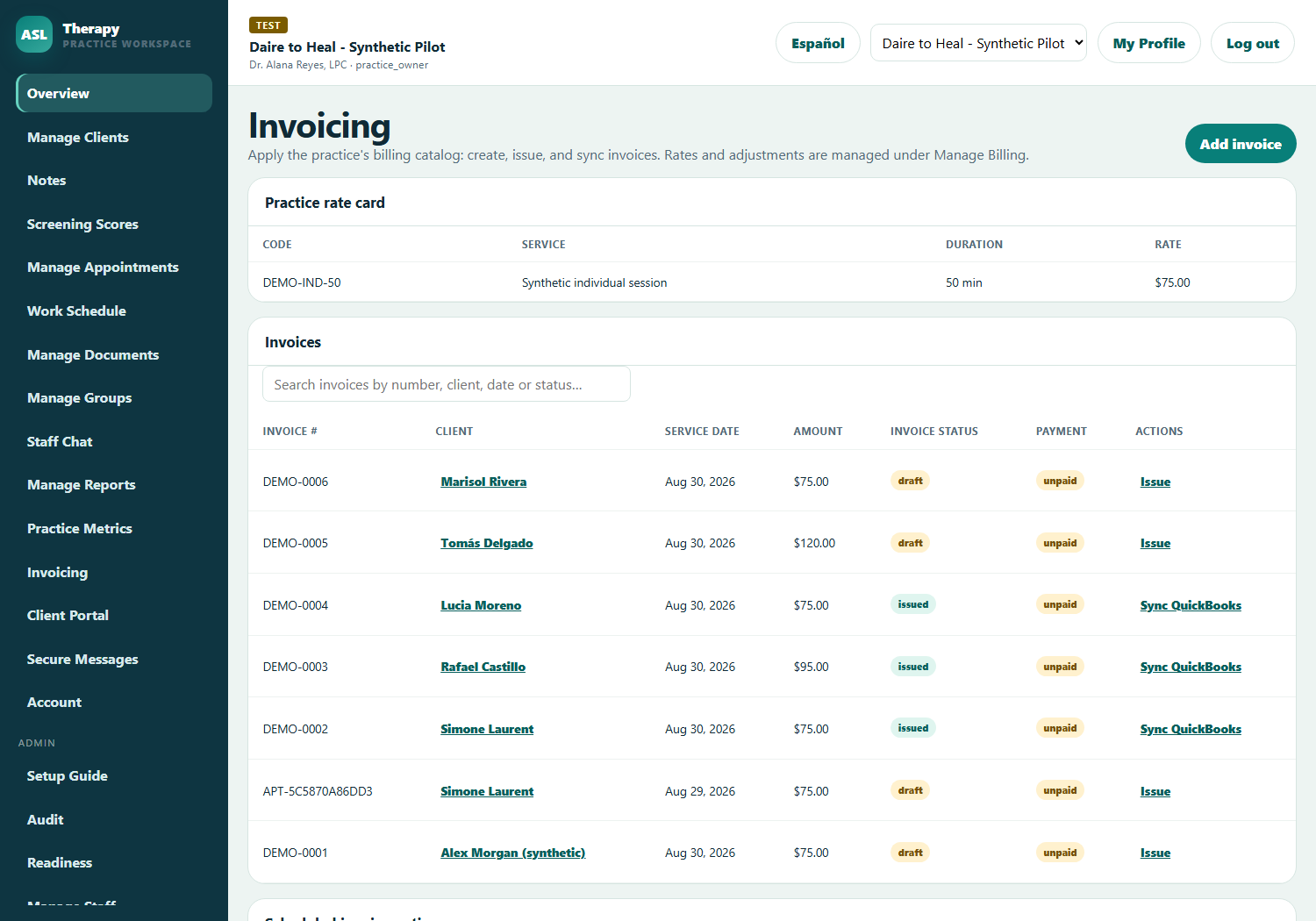Click the Add invoice button
Image resolution: width=1316 pixels, height=921 pixels.
point(1241,144)
